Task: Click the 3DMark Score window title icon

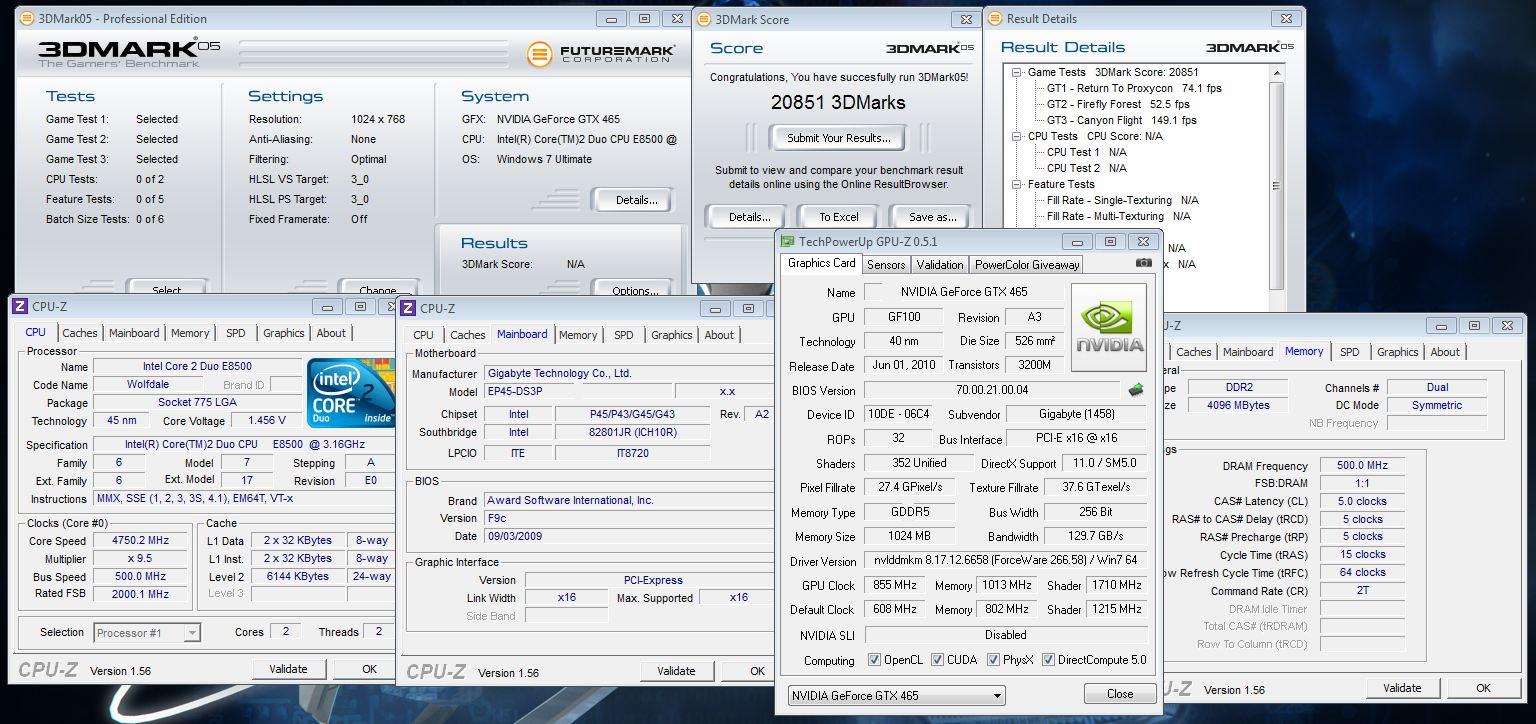Action: pyautogui.click(x=703, y=19)
